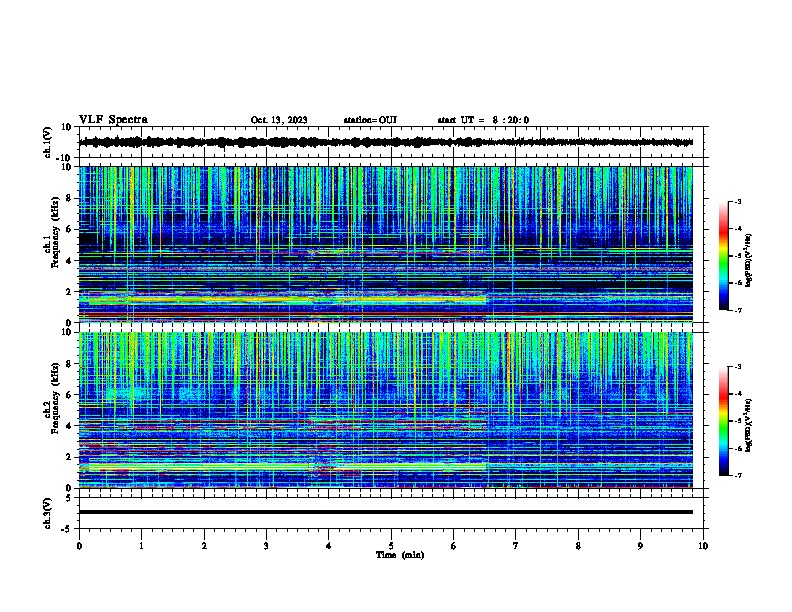Viewport: 792px width, 612px height.
Task: Select the date text "Oct. 13, 2023"
Action: [x=279, y=120]
